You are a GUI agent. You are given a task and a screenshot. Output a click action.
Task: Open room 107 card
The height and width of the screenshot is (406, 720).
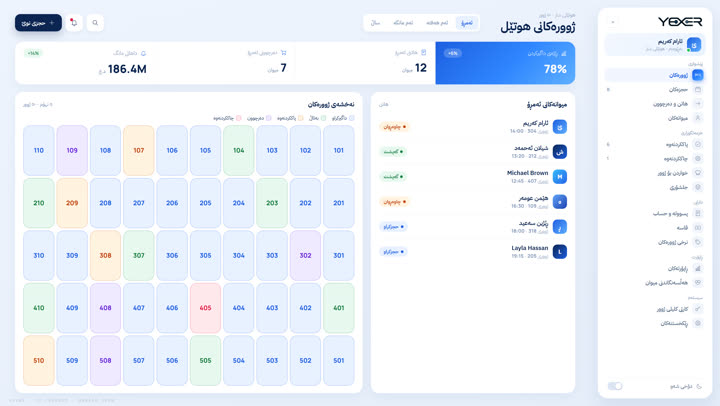(139, 150)
